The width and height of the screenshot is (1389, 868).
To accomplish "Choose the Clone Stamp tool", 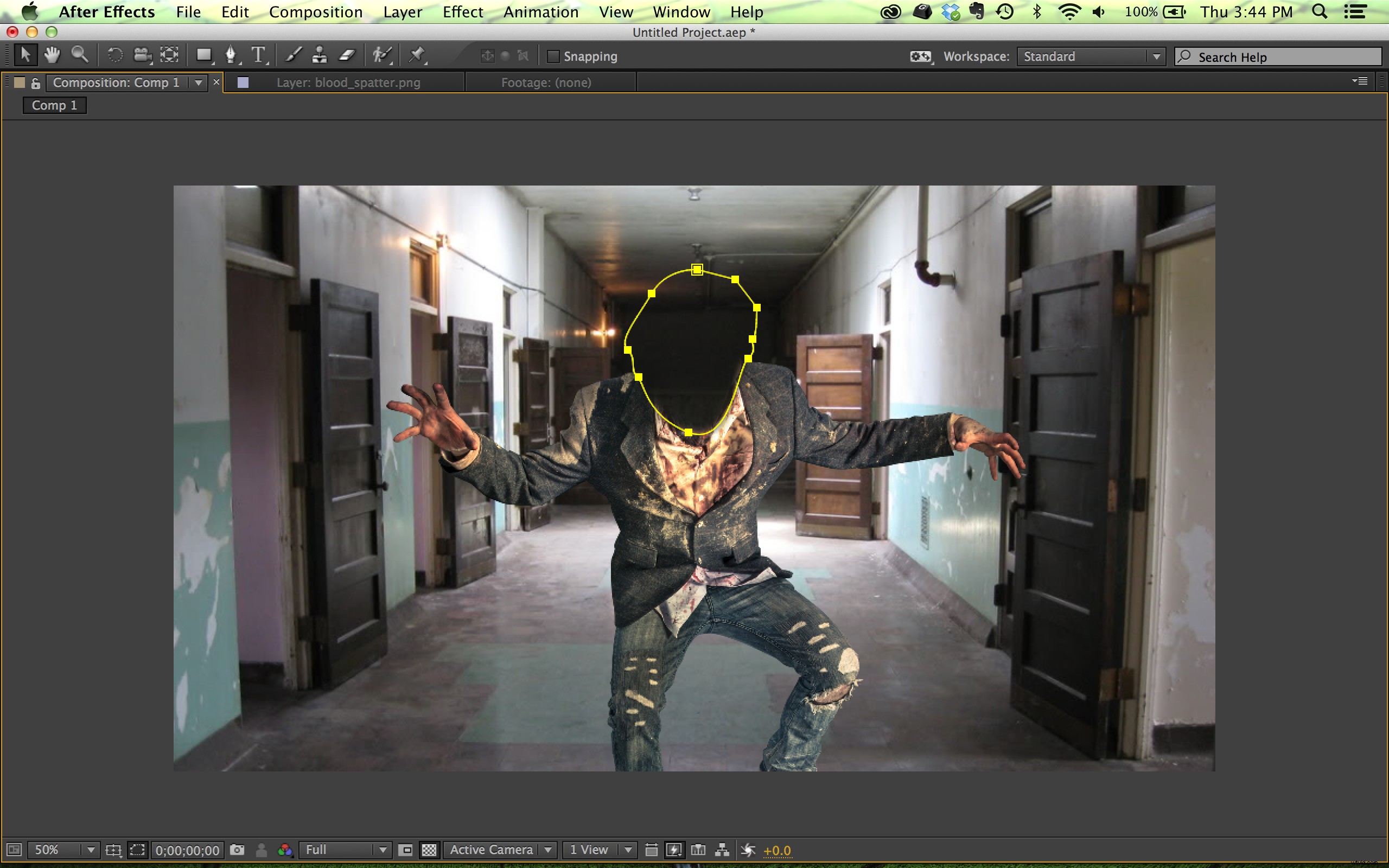I will [320, 56].
